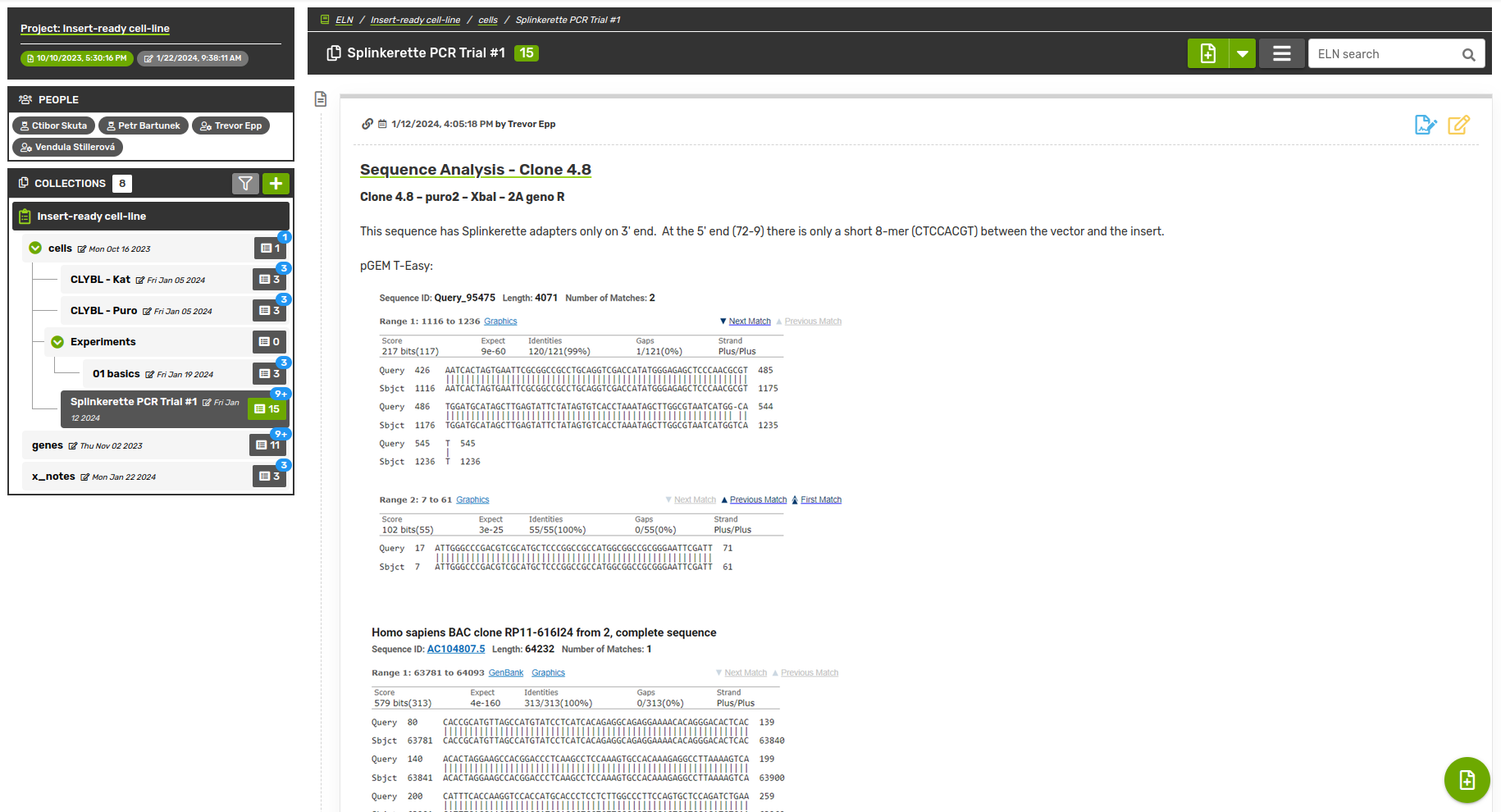The image size is (1501, 812).
Task: Click the yellow edit entry icon
Action: 1458,125
